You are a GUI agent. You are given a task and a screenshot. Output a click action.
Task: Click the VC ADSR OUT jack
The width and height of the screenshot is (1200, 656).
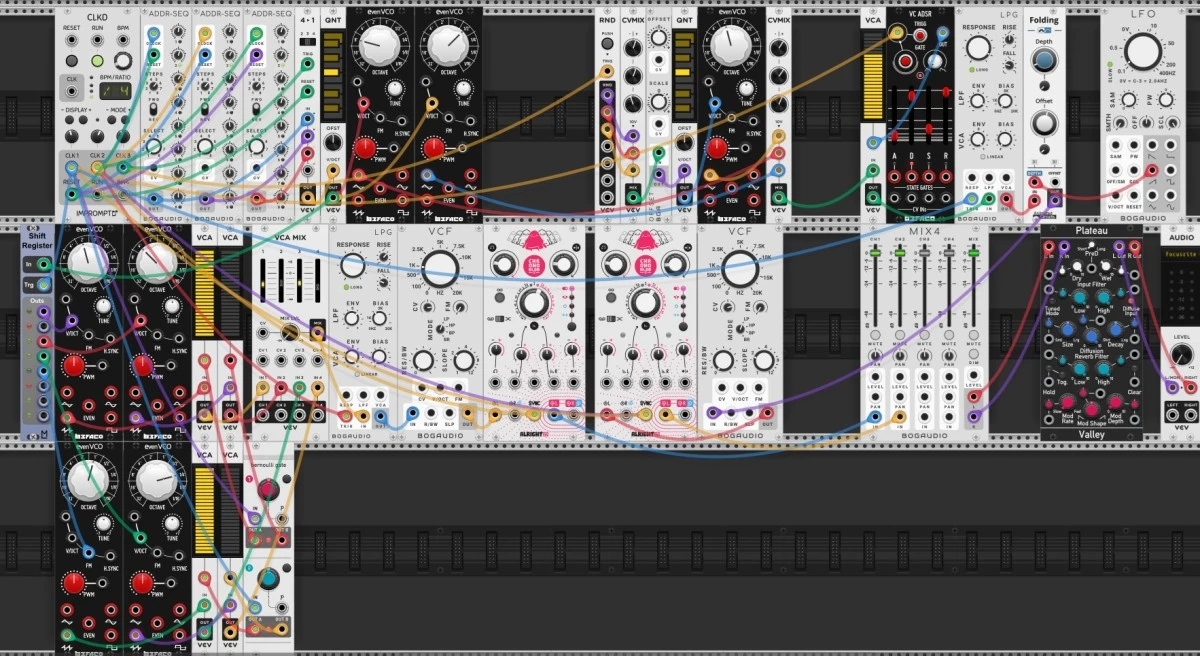click(942, 32)
